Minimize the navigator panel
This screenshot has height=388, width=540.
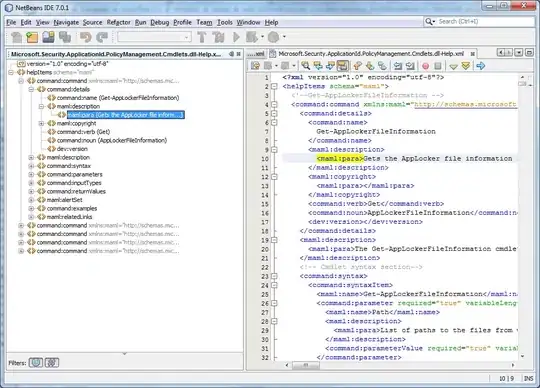pyautogui.click(x=231, y=54)
